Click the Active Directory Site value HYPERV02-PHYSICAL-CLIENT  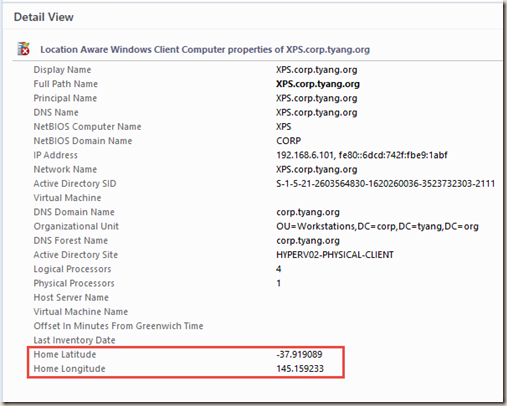(x=335, y=255)
